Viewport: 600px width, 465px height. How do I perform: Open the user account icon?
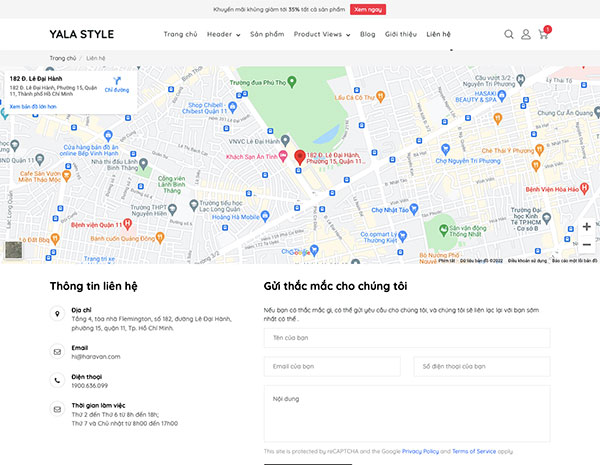[x=526, y=34]
